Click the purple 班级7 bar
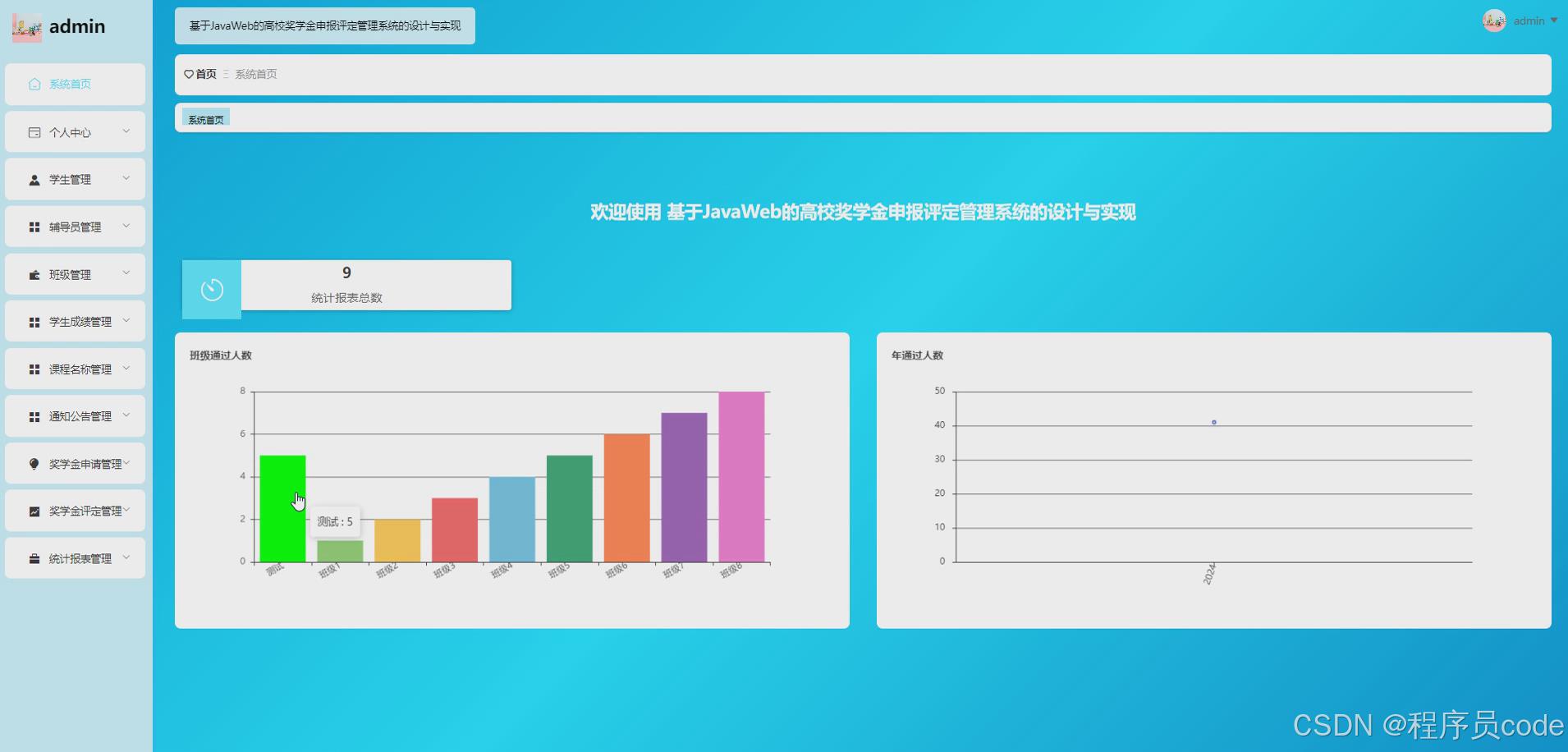 684,487
